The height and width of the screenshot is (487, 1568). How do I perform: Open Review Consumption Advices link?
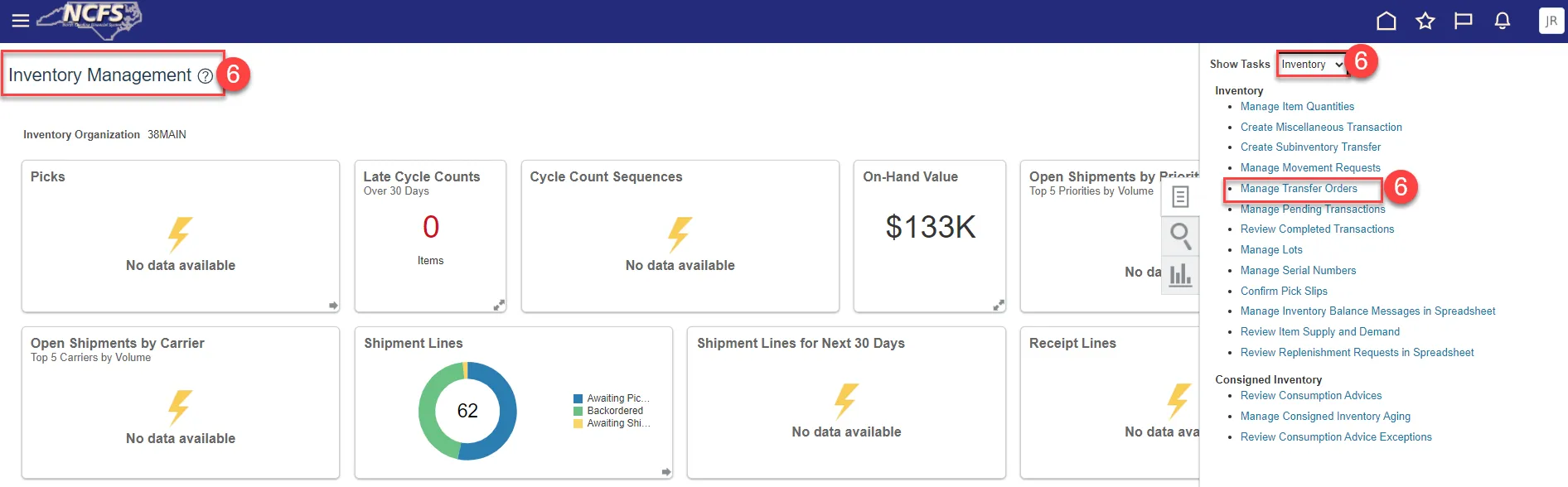tap(1311, 396)
